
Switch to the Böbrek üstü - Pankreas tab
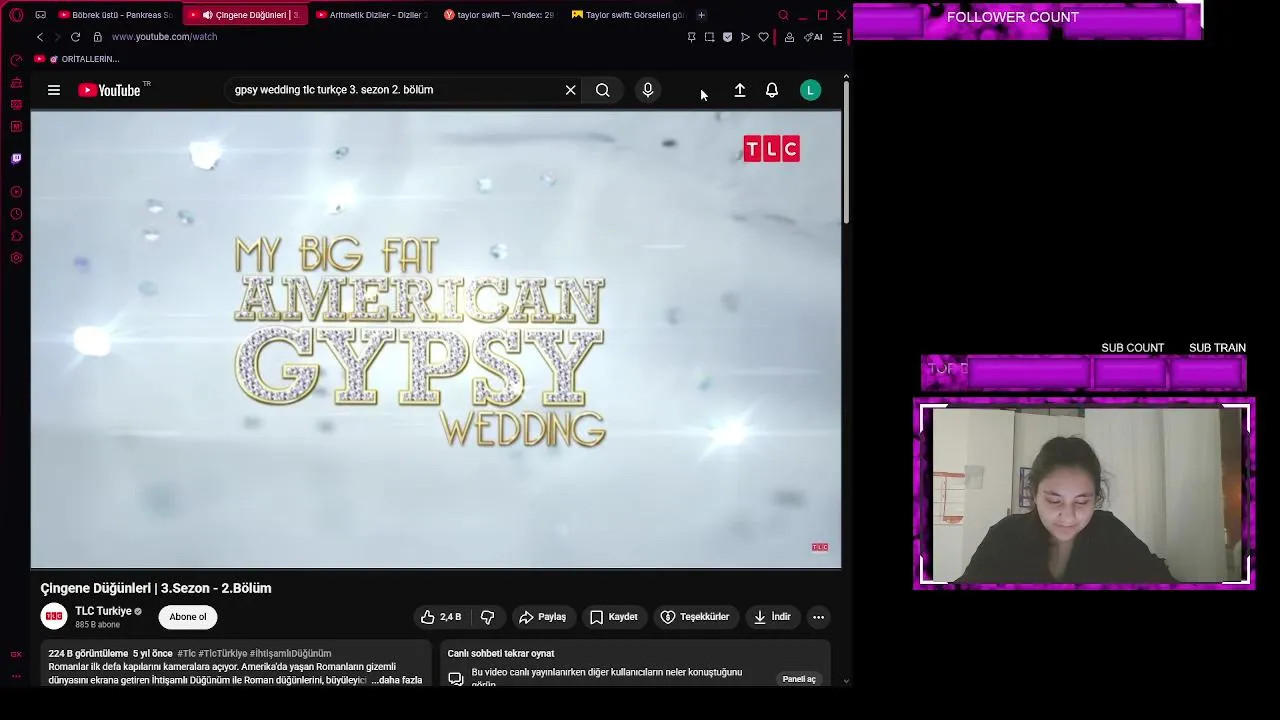(117, 15)
